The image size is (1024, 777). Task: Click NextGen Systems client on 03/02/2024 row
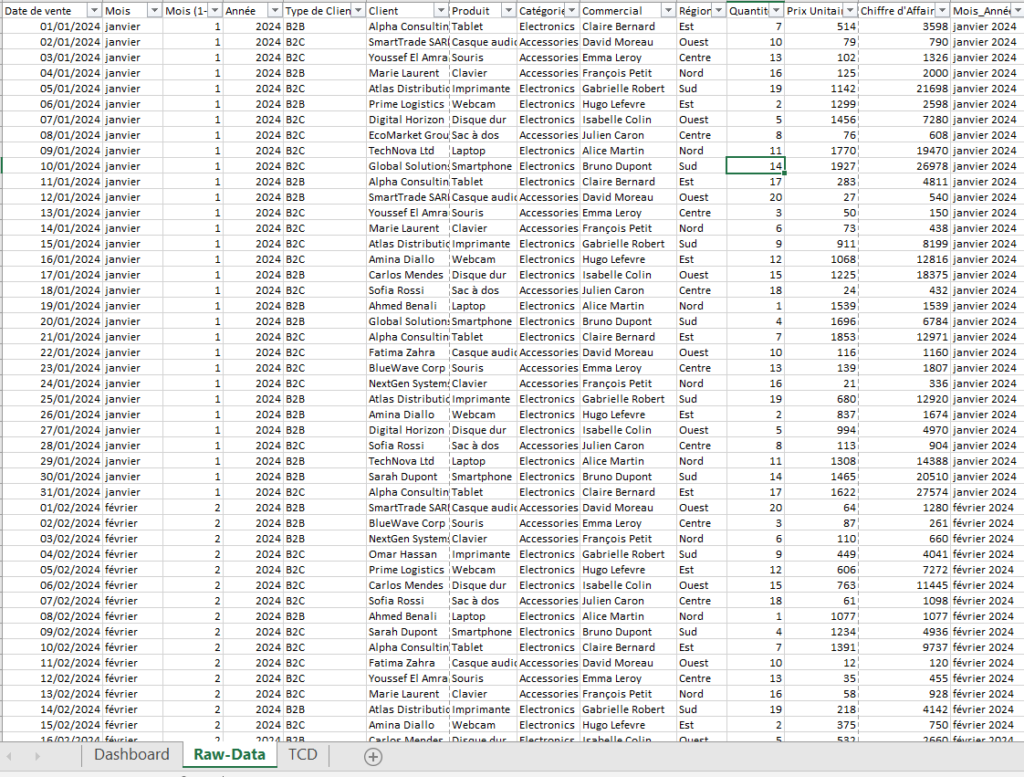coord(408,539)
